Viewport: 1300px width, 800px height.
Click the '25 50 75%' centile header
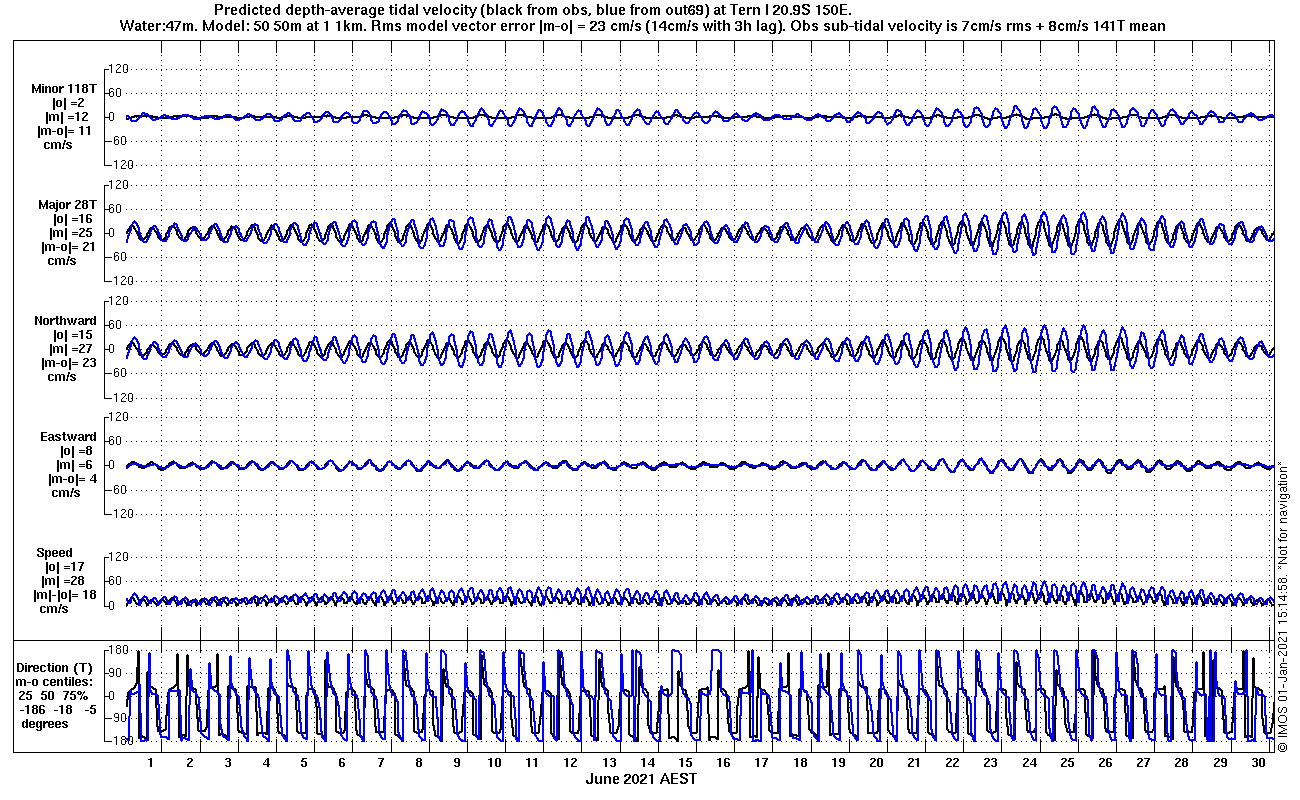(54, 696)
